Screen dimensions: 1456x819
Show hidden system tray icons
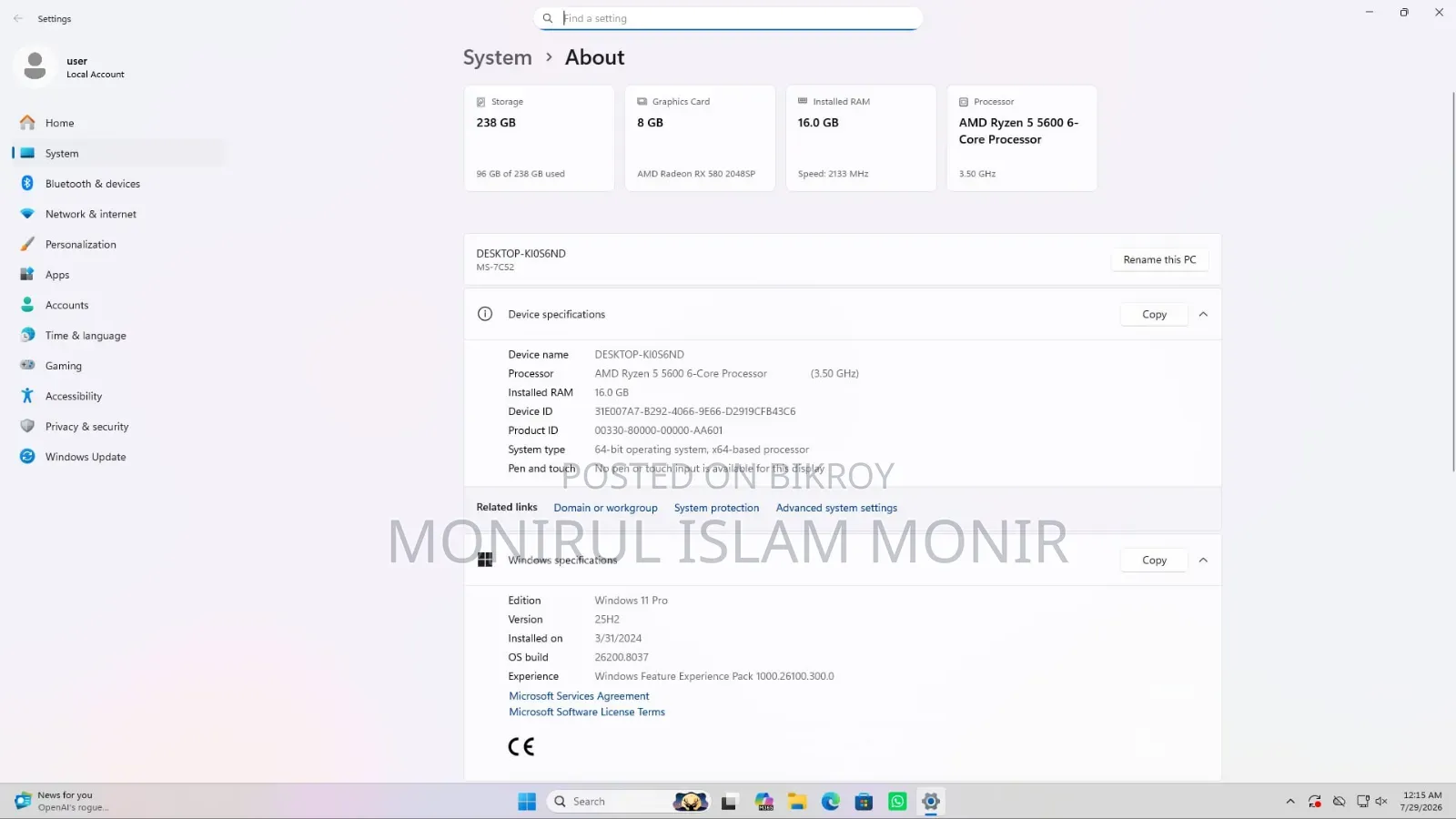coord(1289,802)
